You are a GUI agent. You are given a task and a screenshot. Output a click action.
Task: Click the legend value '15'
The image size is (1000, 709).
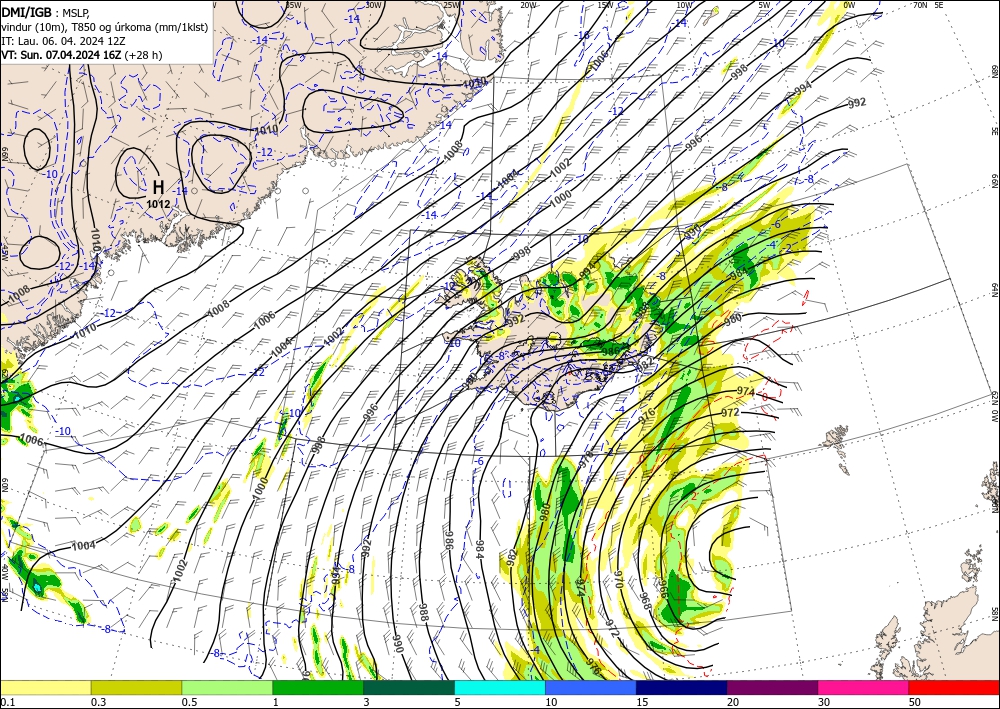coord(642,702)
